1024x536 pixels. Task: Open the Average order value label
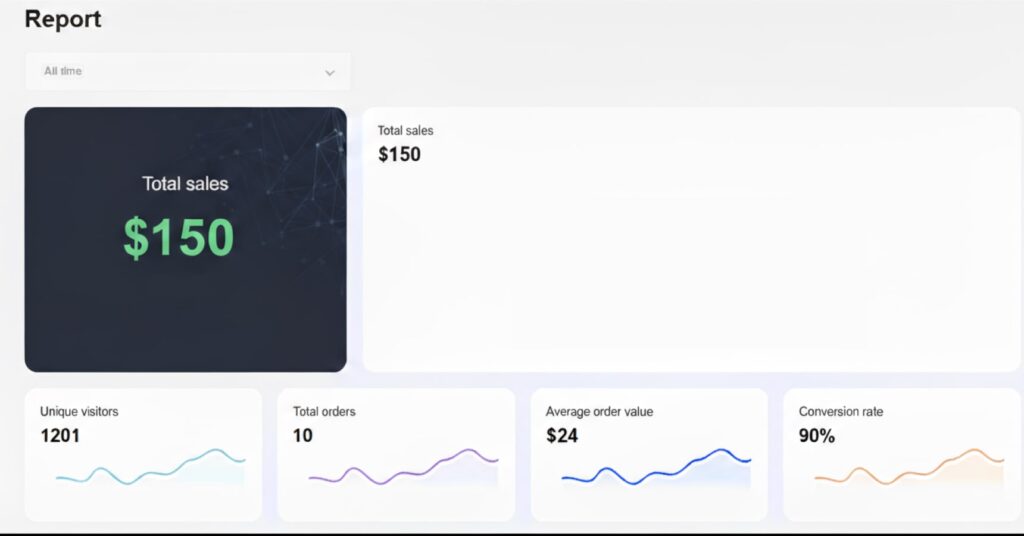point(600,412)
